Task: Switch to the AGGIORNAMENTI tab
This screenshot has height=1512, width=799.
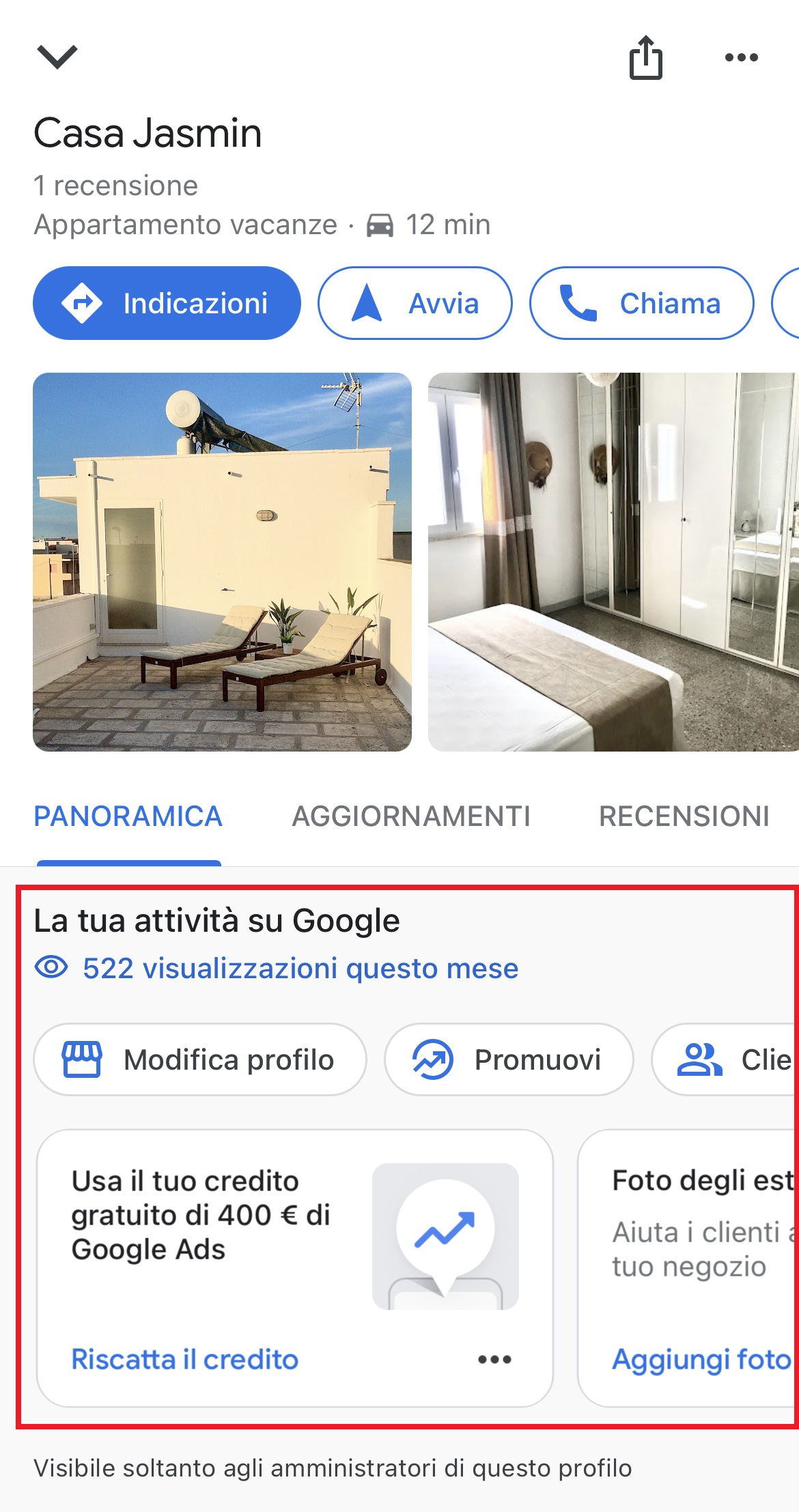Action: coord(411,816)
